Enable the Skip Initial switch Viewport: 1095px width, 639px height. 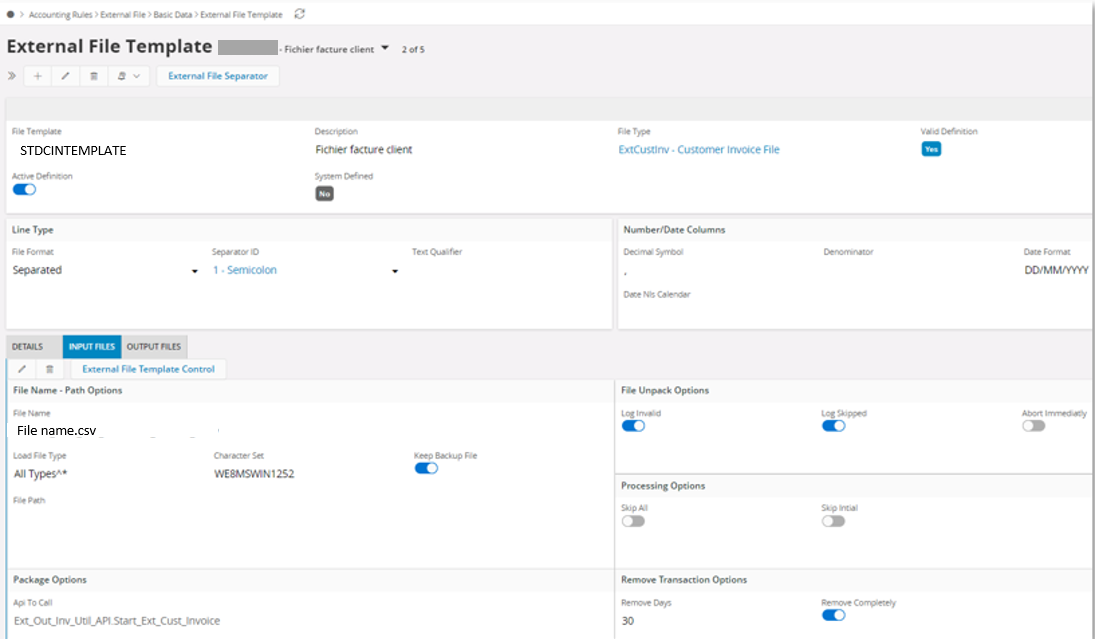point(833,521)
